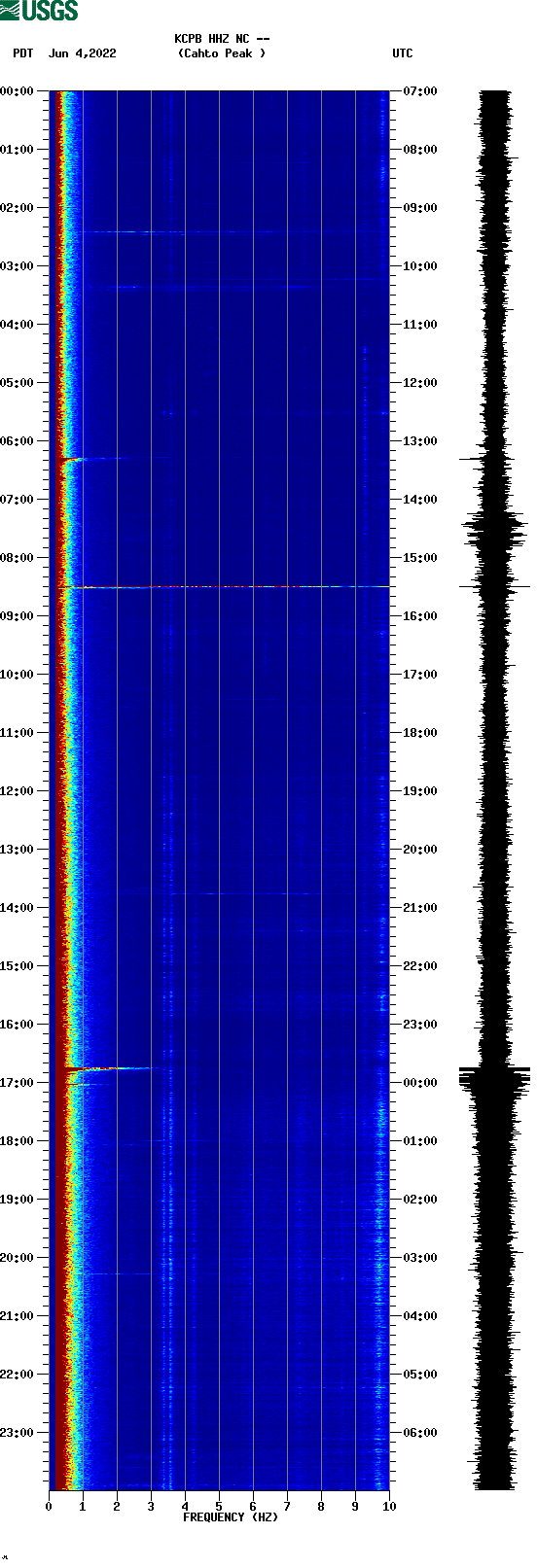Click the 00:00 PDT time tick label
This screenshot has height=1568, width=537.
pos(18,91)
